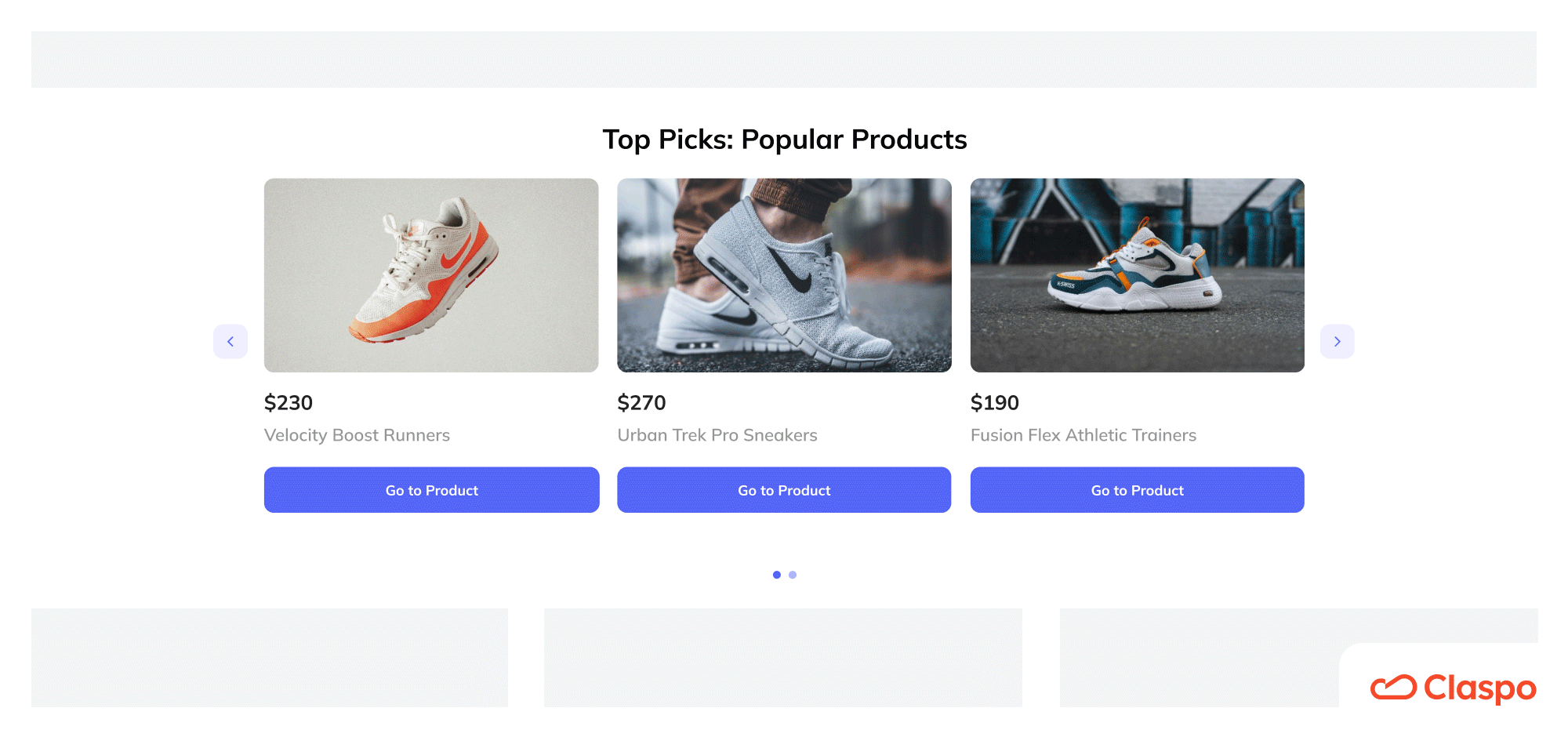Click the $190 price label
The width and height of the screenshot is (1568, 737).
tap(995, 403)
